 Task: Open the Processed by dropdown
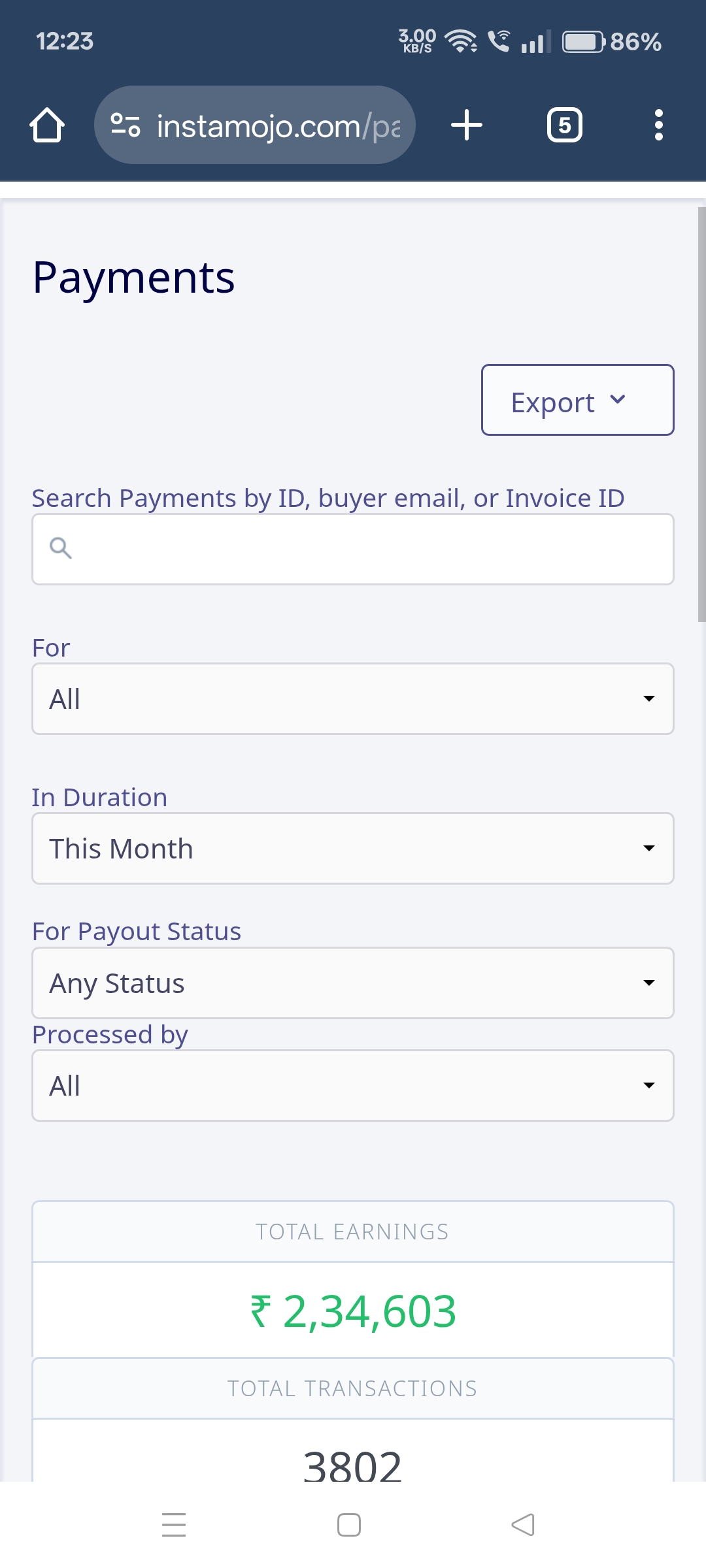tap(353, 1086)
